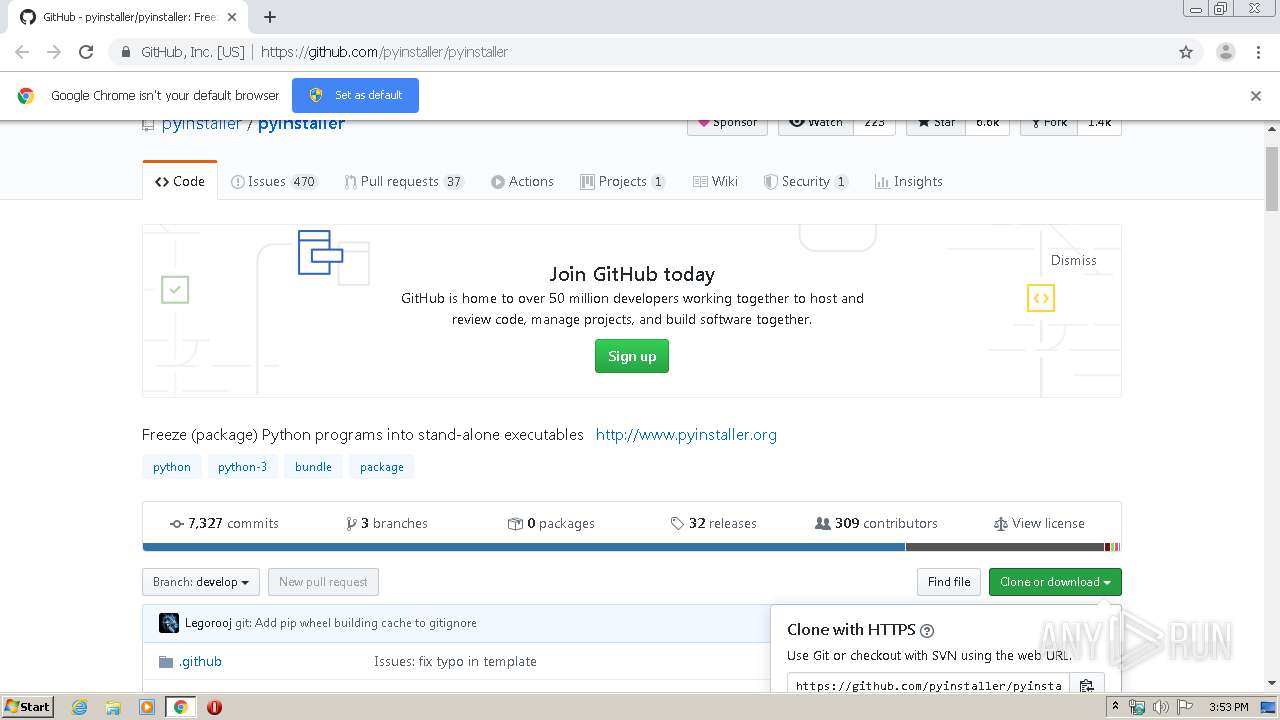1280x720 pixels.
Task: Bookmark this page with the star icon
Action: click(x=1186, y=52)
